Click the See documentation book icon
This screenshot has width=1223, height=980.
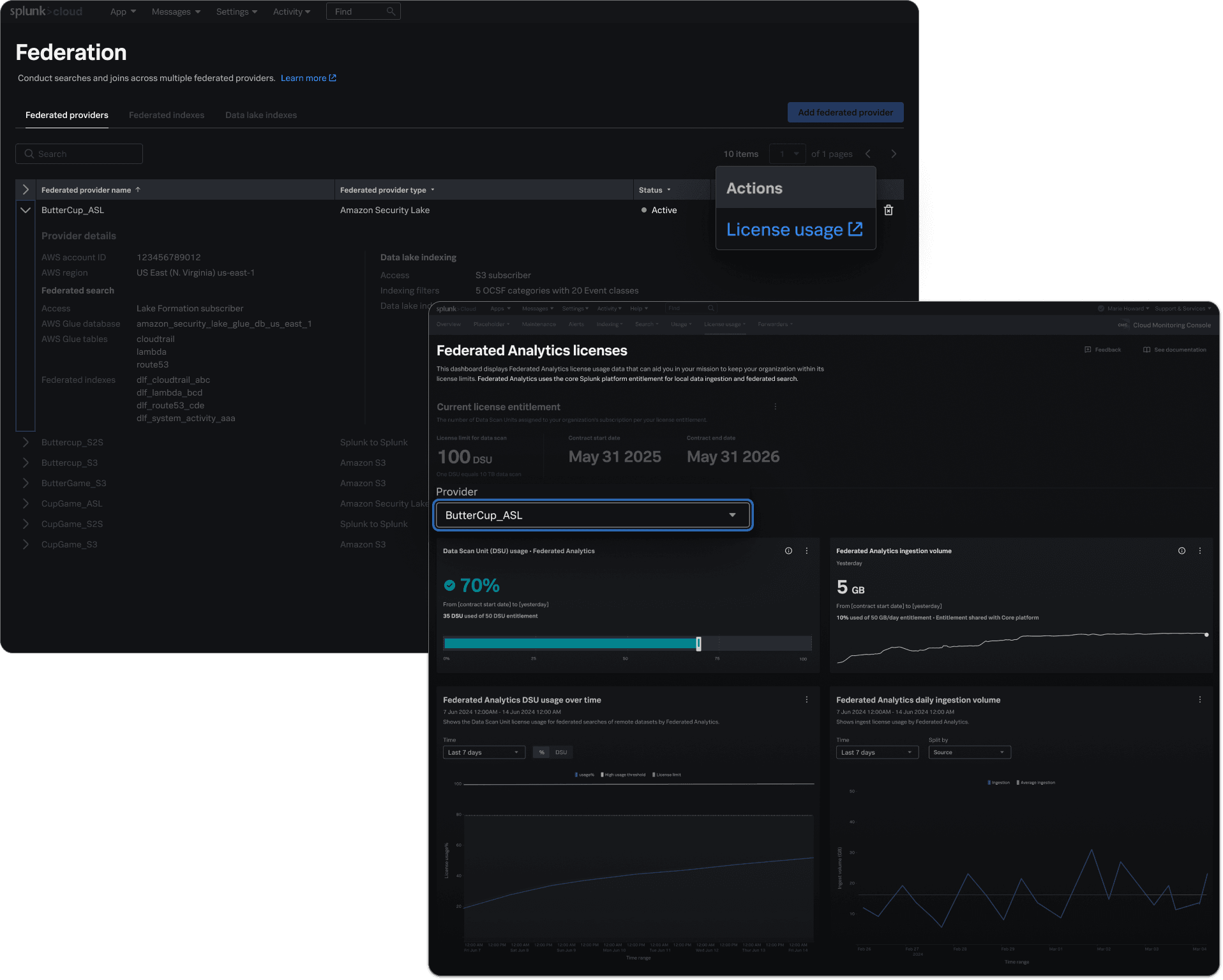[x=1146, y=350]
